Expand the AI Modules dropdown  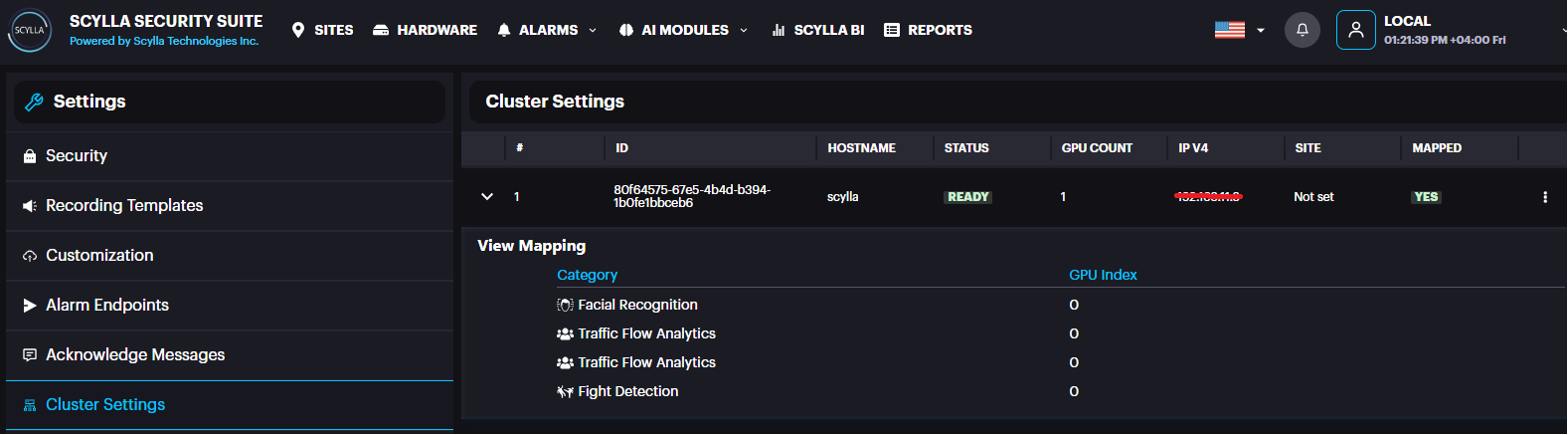pyautogui.click(x=683, y=30)
